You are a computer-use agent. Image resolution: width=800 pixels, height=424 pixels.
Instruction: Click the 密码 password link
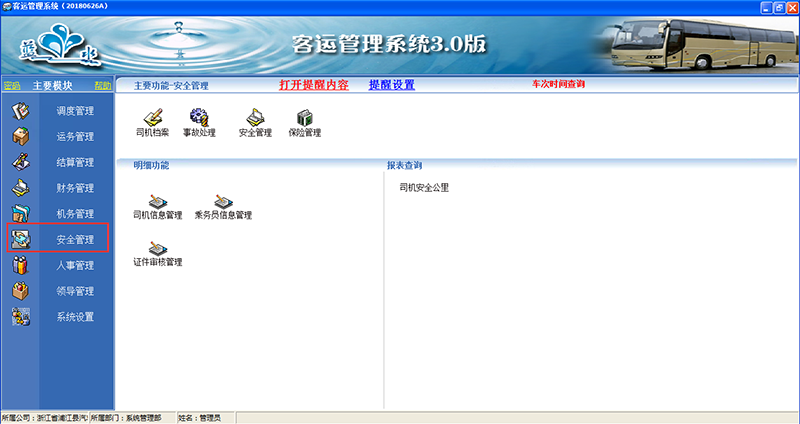[12, 85]
